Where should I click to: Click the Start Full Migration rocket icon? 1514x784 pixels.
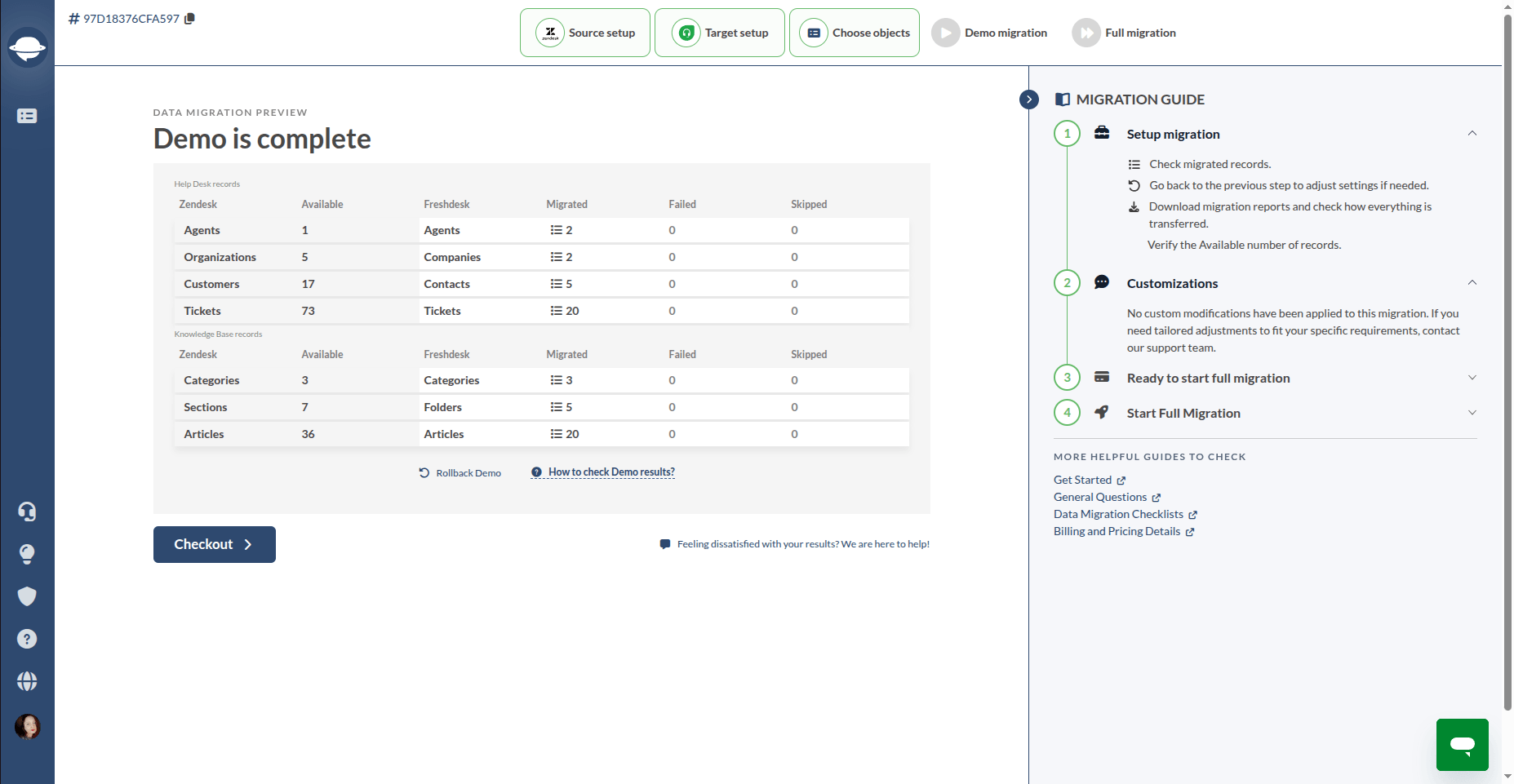click(x=1102, y=412)
